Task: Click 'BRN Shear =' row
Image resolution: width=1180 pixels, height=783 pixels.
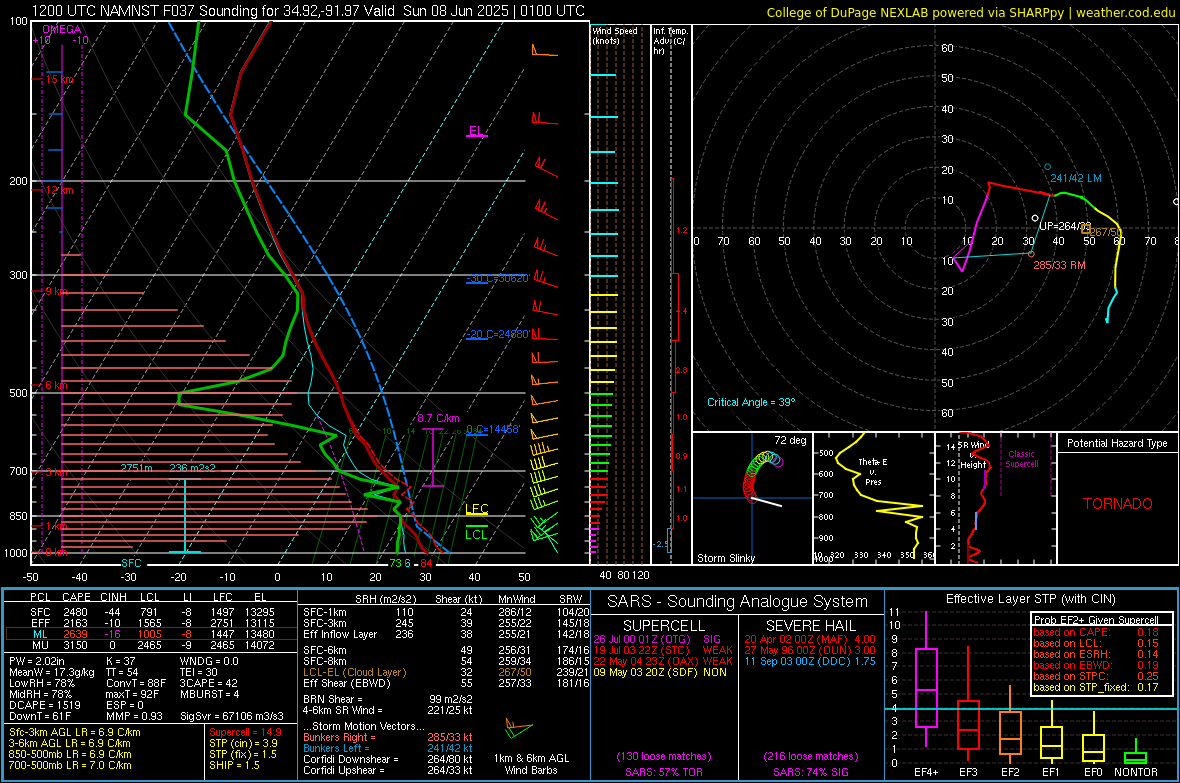Action: [388, 699]
